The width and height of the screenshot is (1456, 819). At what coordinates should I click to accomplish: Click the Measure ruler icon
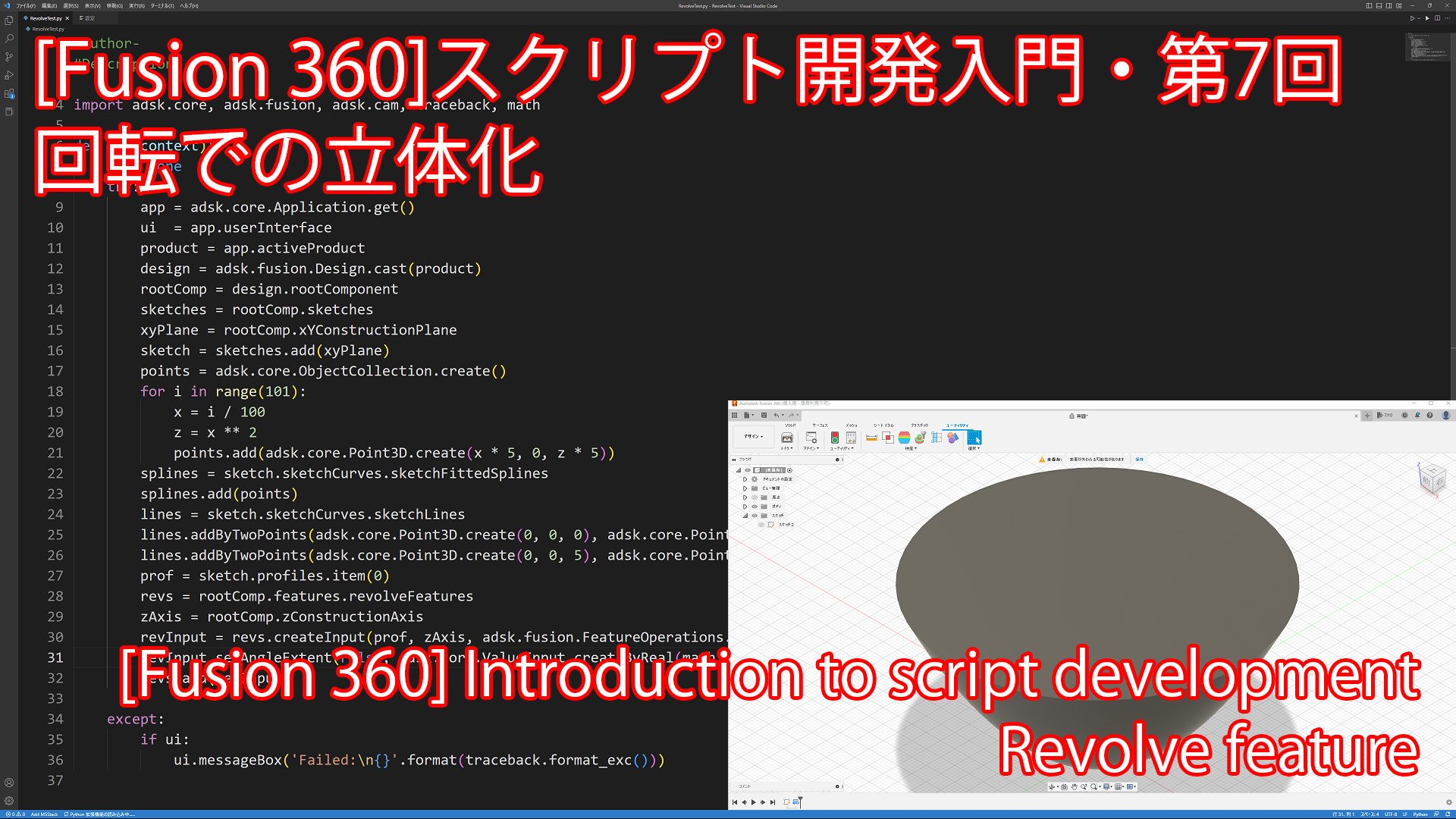(x=871, y=438)
